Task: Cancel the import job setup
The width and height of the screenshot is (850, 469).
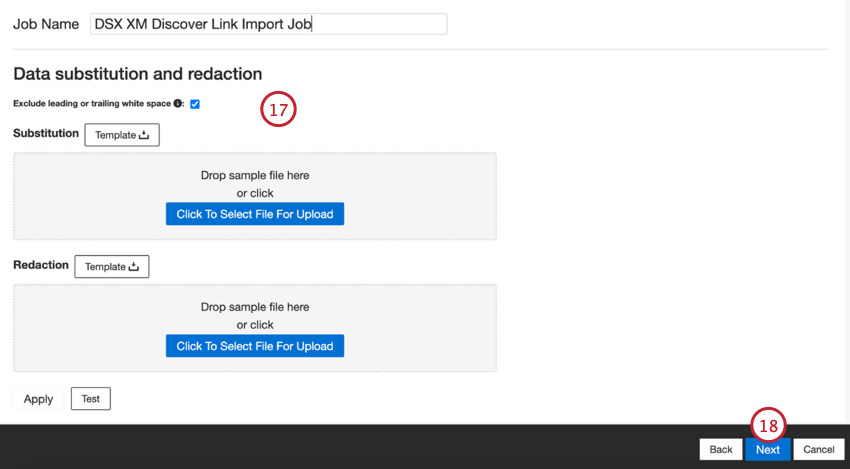Action: pos(819,449)
